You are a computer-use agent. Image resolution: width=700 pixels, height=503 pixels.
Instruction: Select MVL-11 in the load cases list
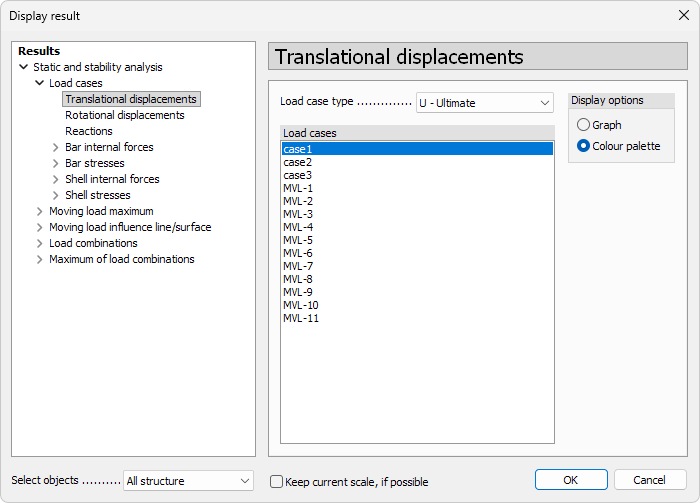417,318
